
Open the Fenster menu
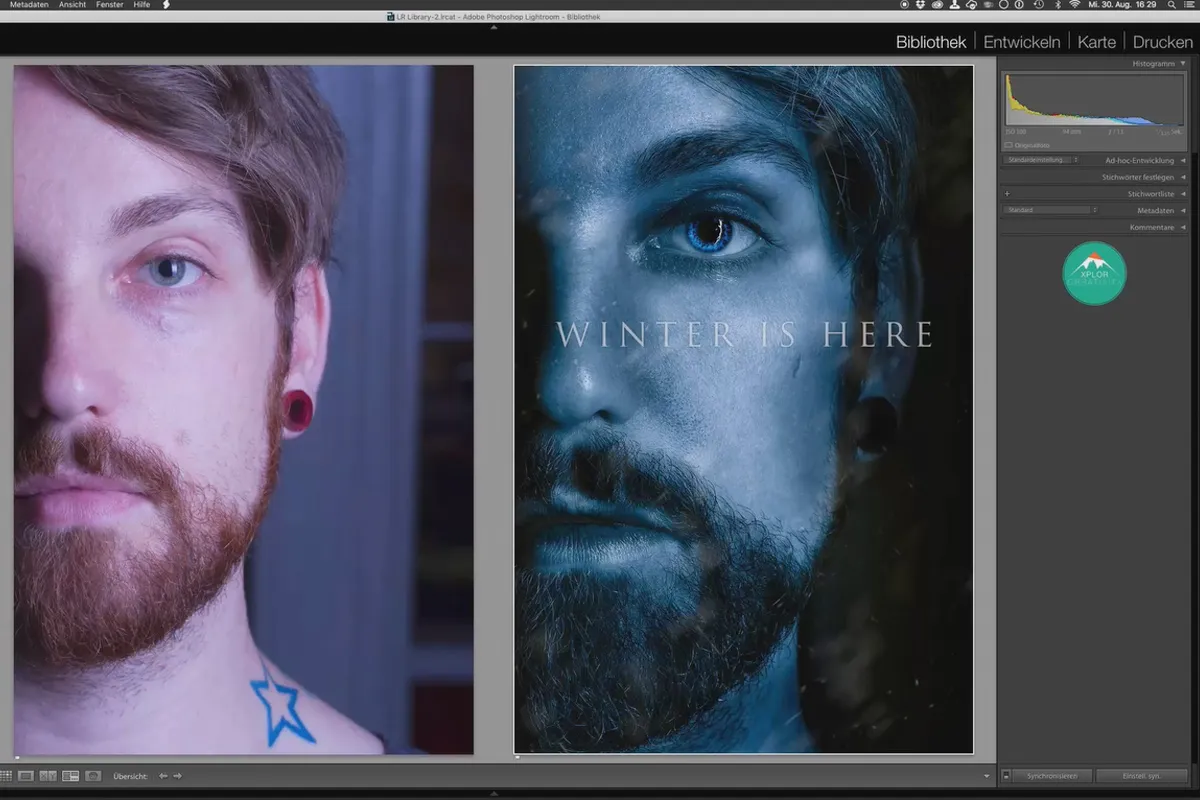click(110, 5)
